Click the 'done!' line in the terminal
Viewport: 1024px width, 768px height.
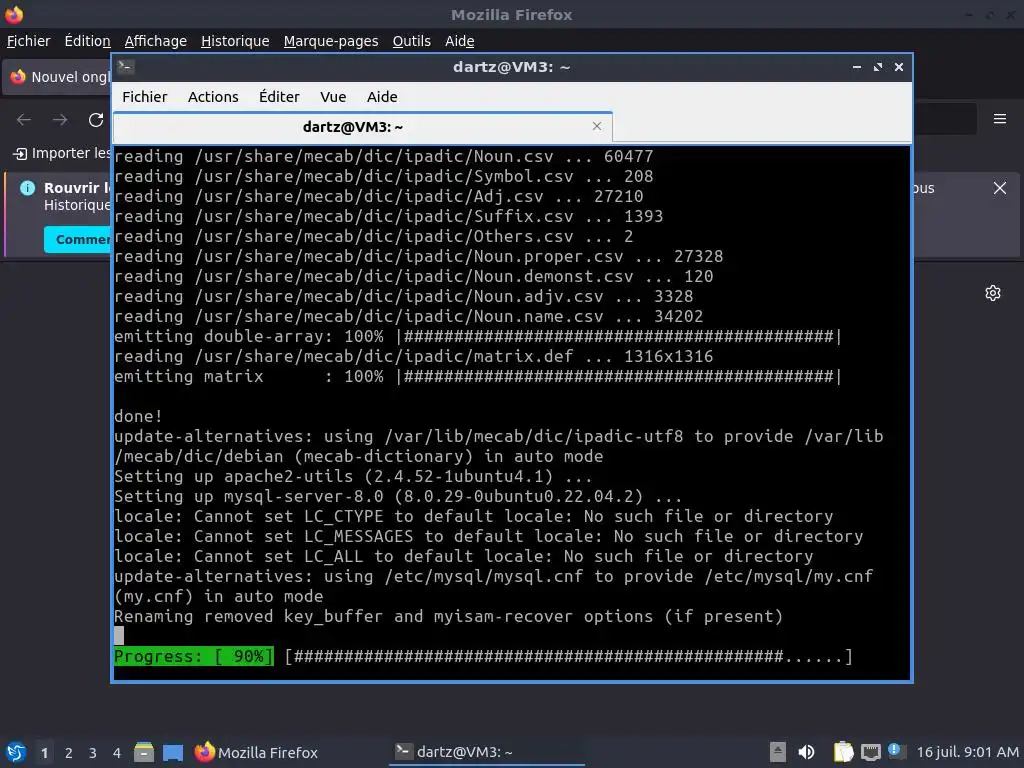138,416
